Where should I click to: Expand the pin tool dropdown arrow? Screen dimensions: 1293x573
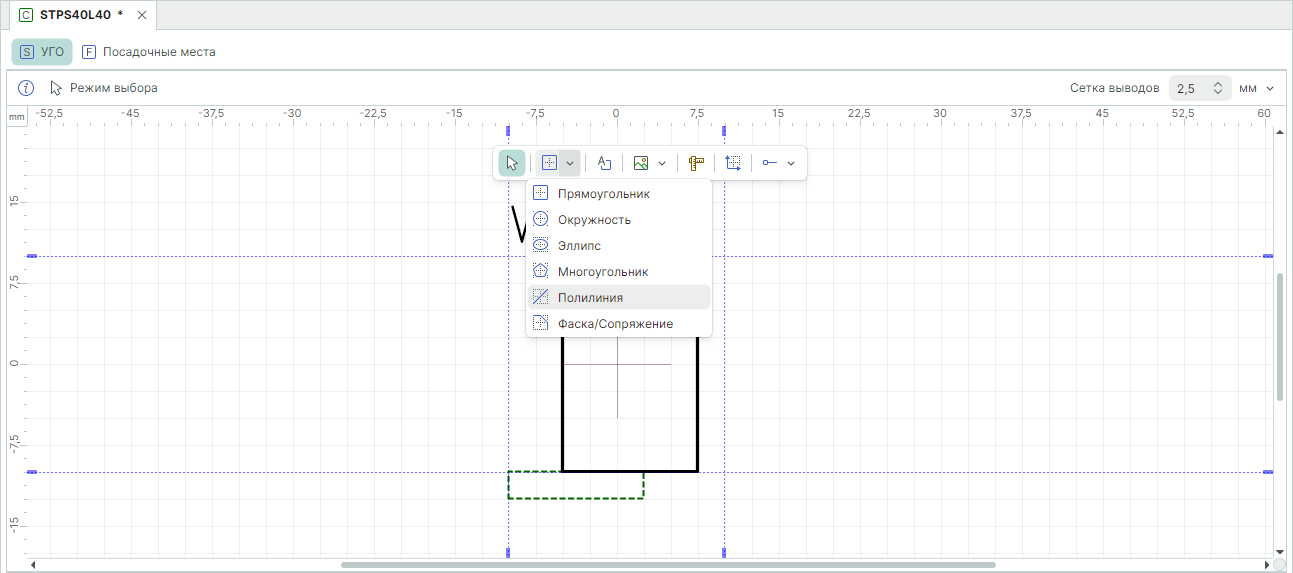791,163
